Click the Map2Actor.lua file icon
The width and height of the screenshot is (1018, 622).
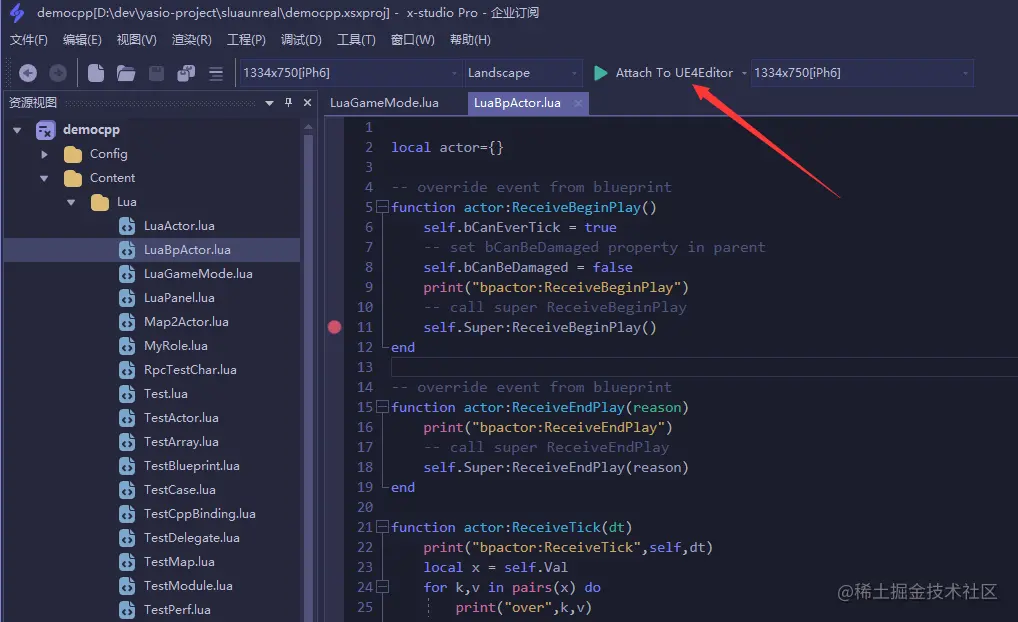[127, 322]
